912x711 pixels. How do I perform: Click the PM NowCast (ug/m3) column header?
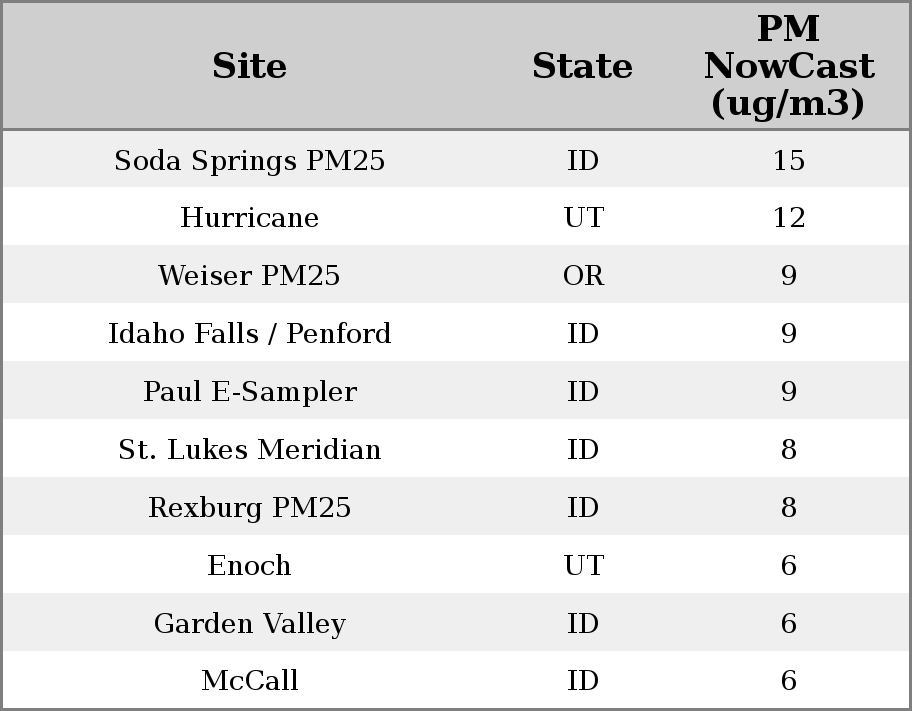(x=788, y=67)
